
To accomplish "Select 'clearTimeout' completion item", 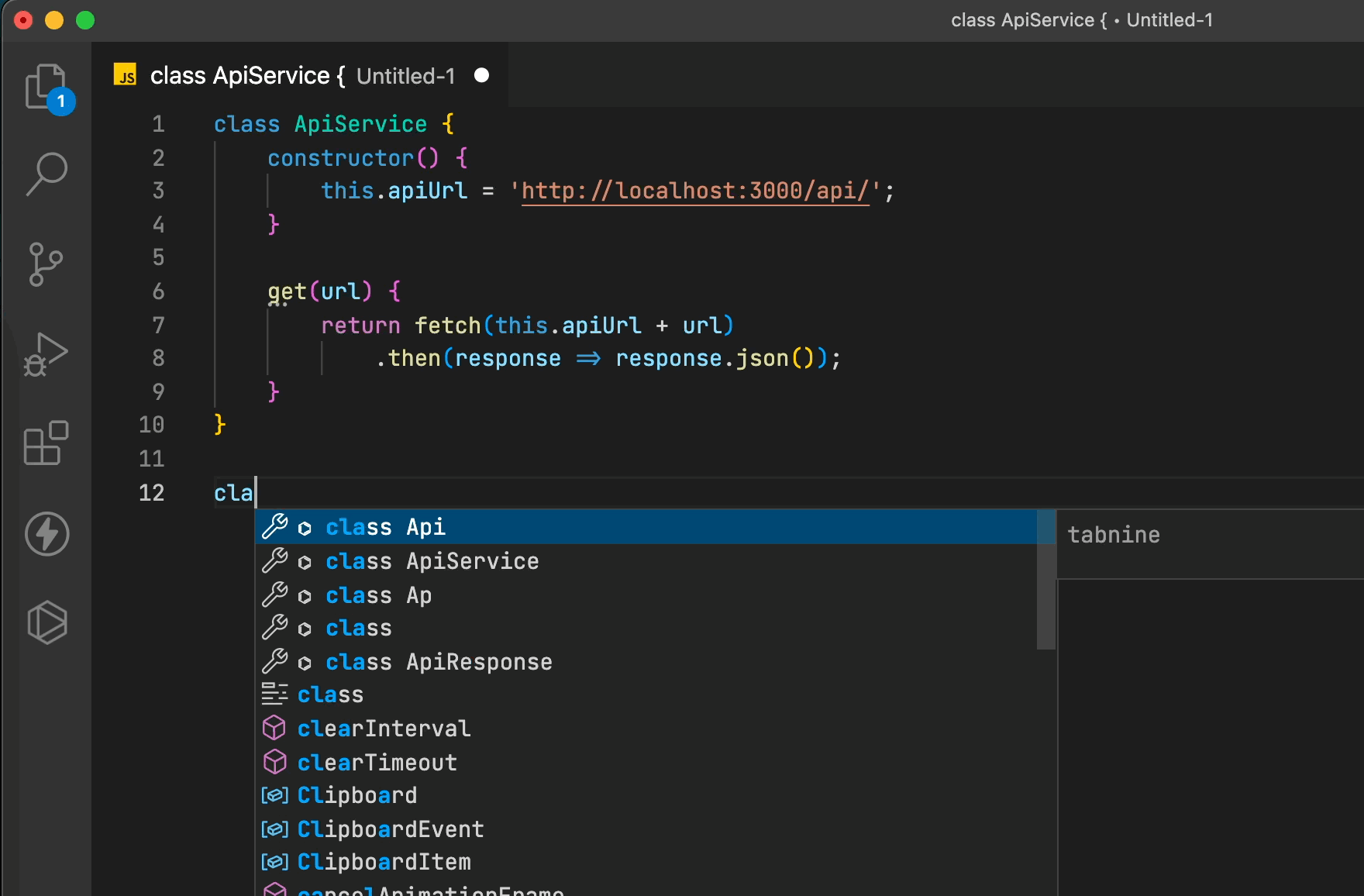I will coord(377,763).
